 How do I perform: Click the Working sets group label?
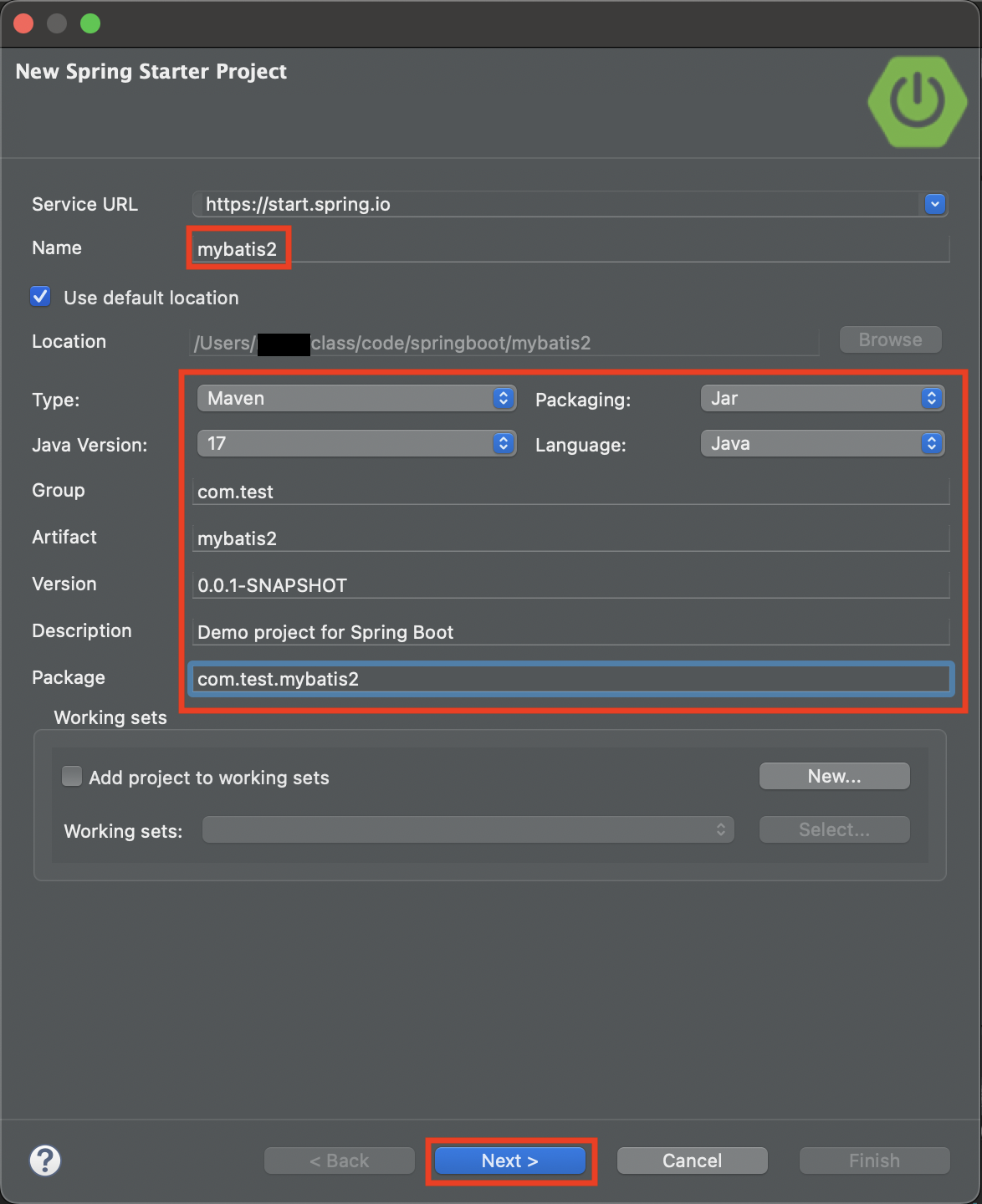pyautogui.click(x=110, y=717)
